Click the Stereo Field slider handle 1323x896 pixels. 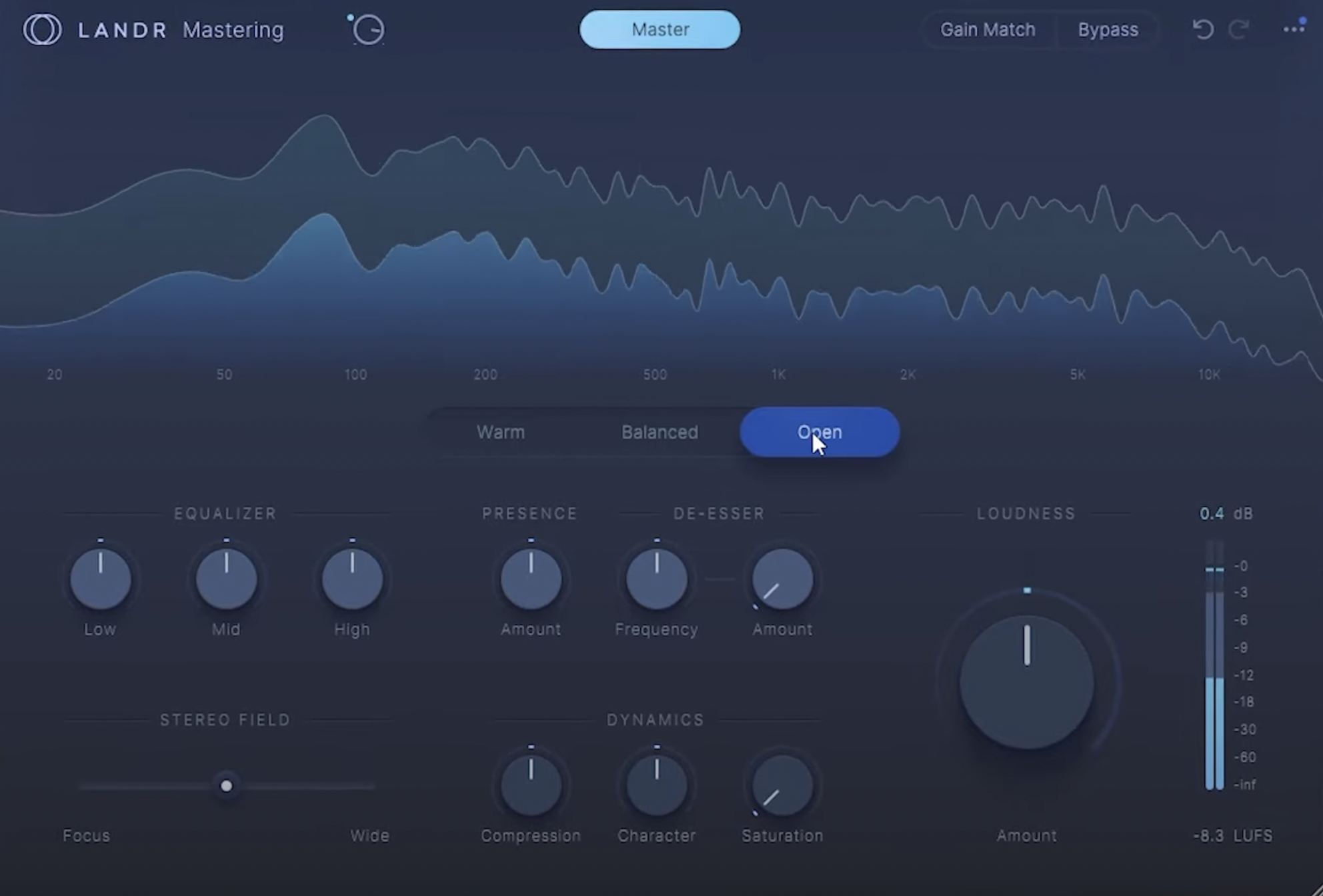pos(227,786)
